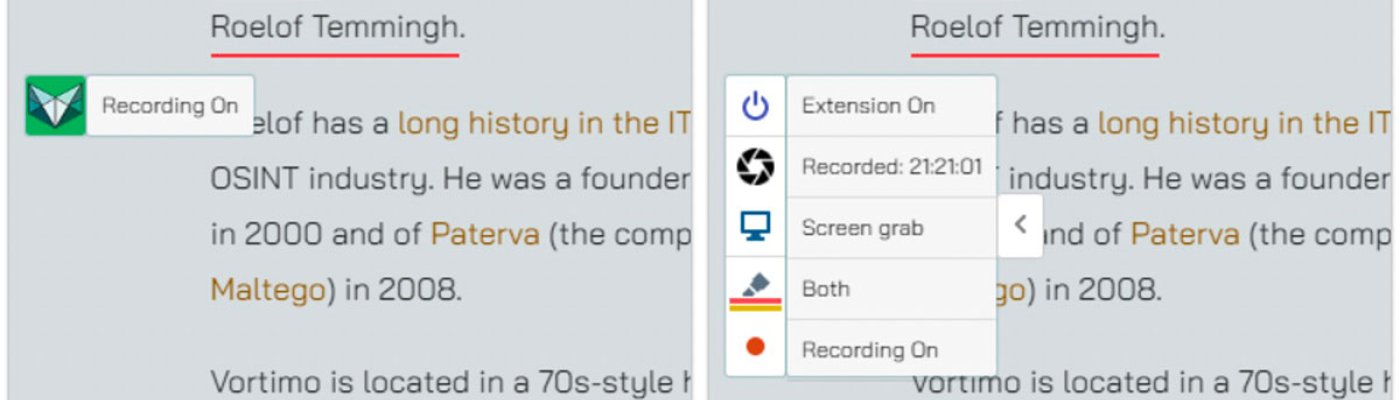
Task: Select the highlighter marker icon
Action: click(x=755, y=289)
